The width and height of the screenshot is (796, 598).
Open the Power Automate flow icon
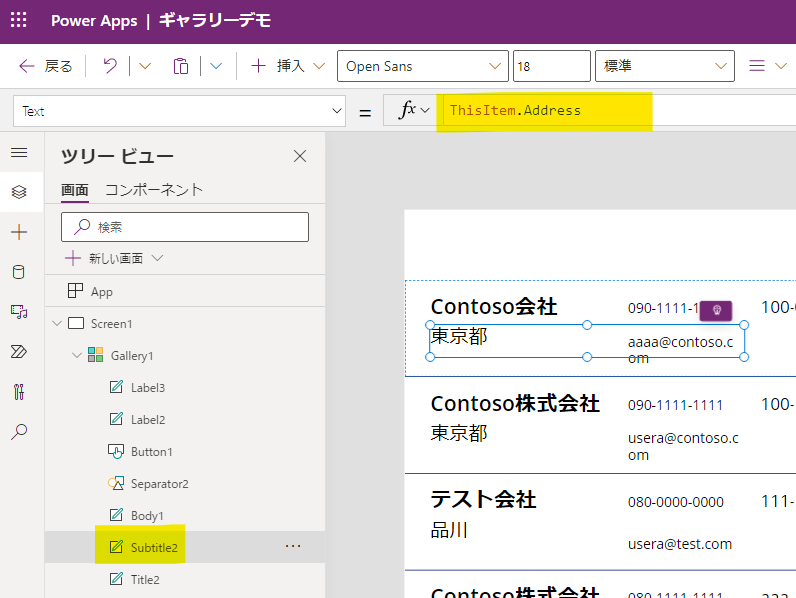click(x=19, y=351)
